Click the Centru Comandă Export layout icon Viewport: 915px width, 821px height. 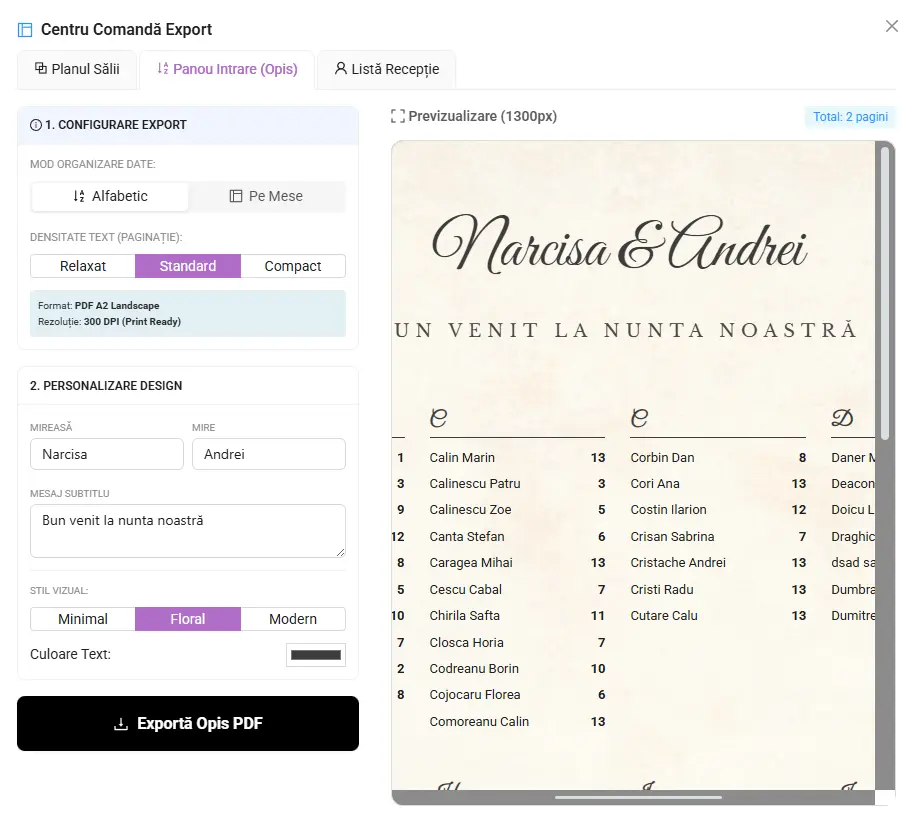[x=25, y=30]
